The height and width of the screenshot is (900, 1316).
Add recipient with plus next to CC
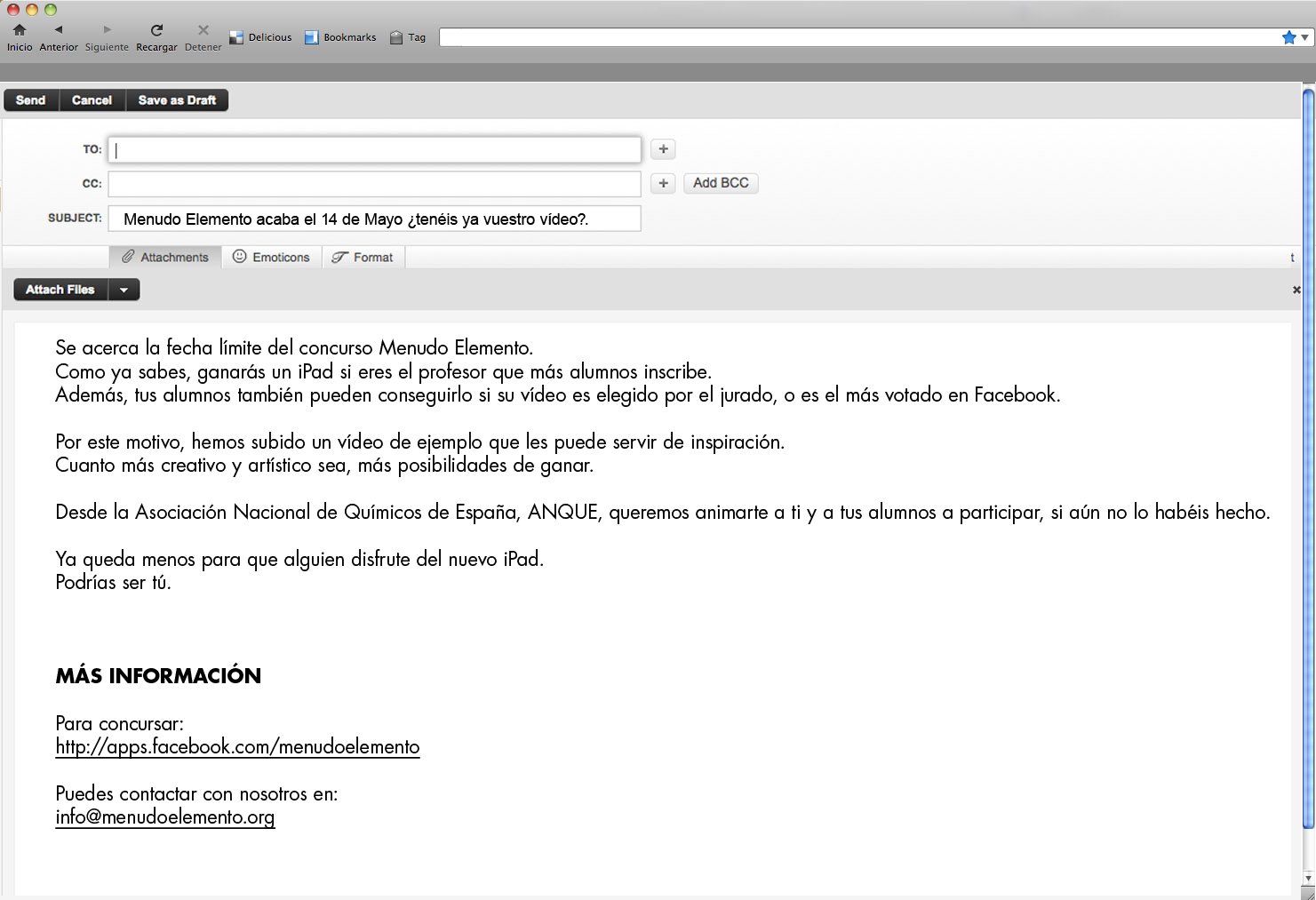tap(663, 183)
